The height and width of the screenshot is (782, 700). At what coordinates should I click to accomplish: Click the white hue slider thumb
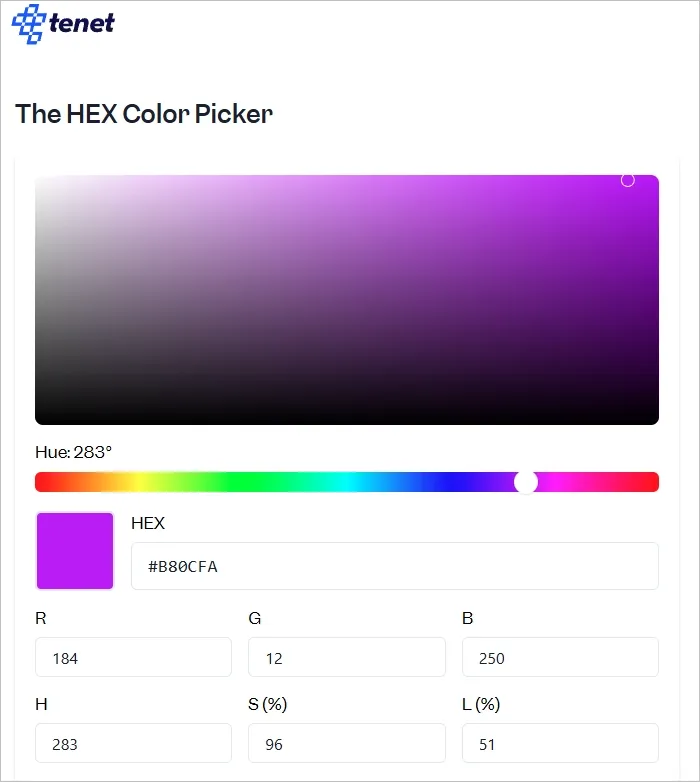526,482
